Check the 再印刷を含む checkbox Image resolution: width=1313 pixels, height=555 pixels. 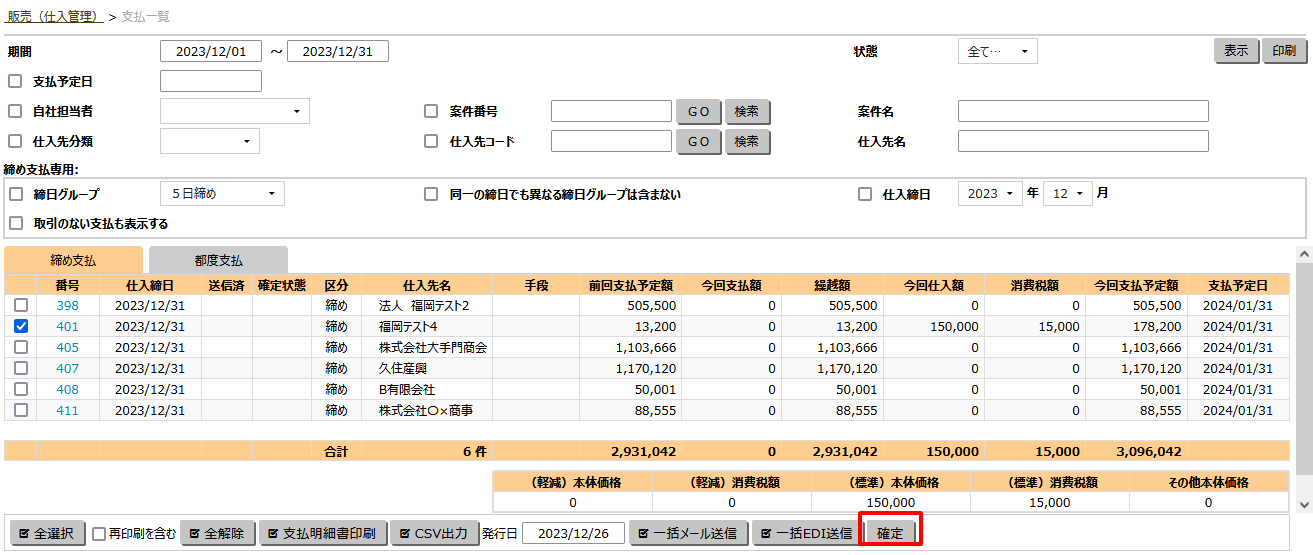point(99,534)
